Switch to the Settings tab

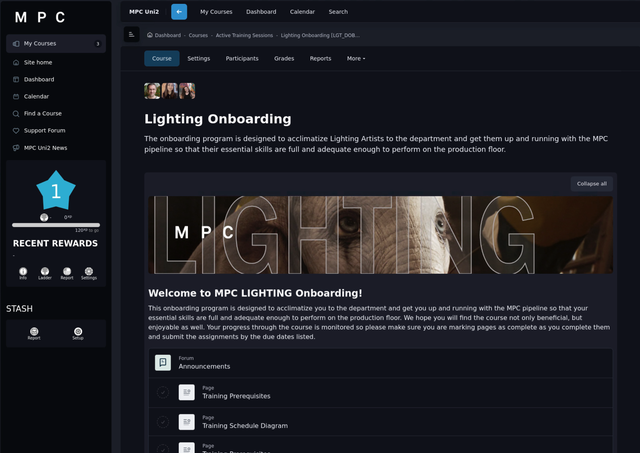[x=199, y=58]
